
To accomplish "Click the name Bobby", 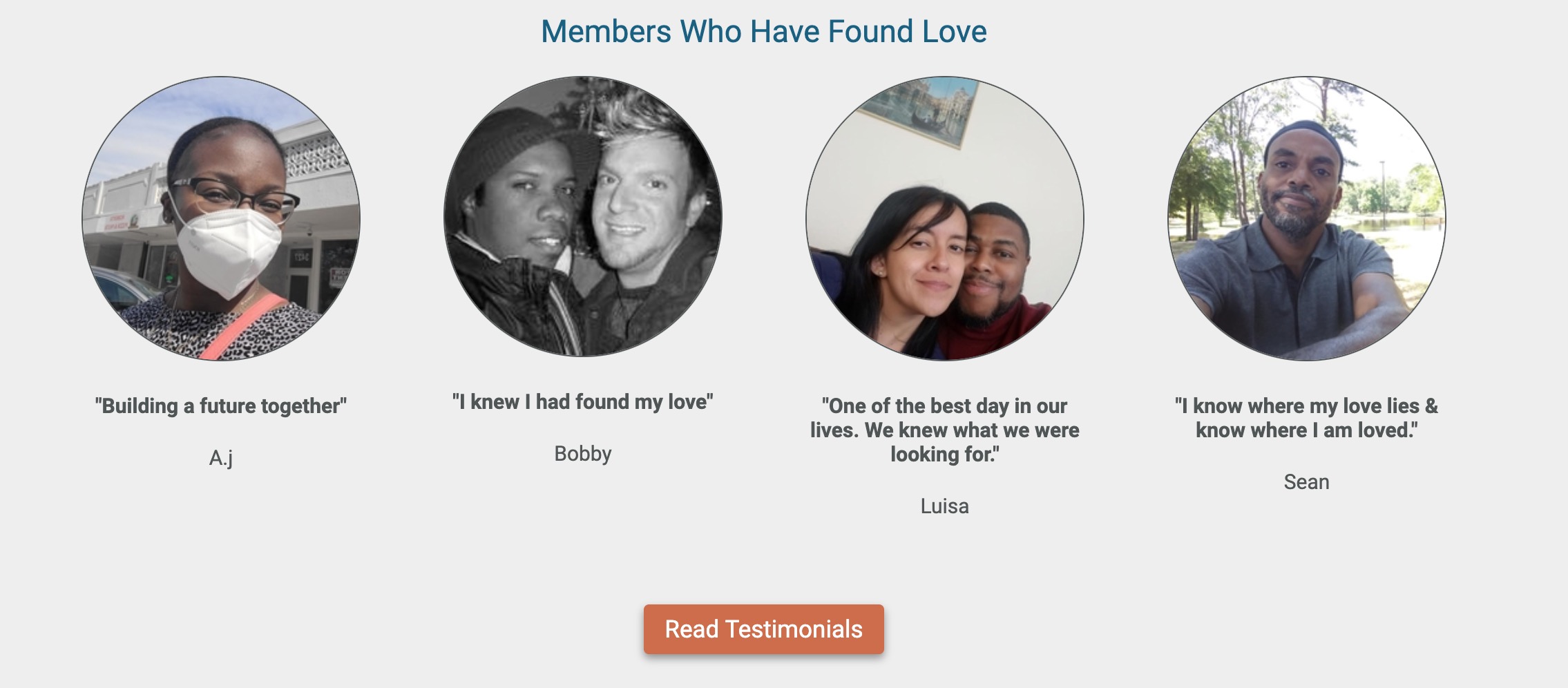I will coord(583,454).
